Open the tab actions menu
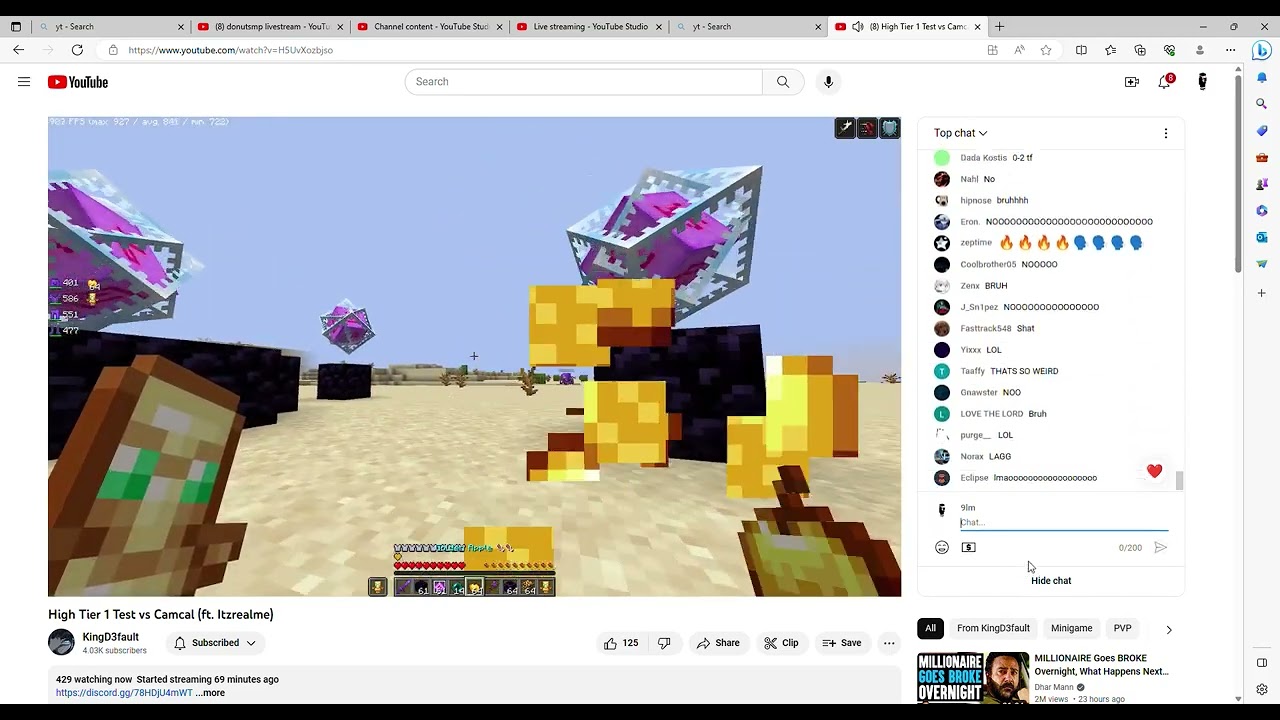Image resolution: width=1280 pixels, height=720 pixels. tap(15, 27)
